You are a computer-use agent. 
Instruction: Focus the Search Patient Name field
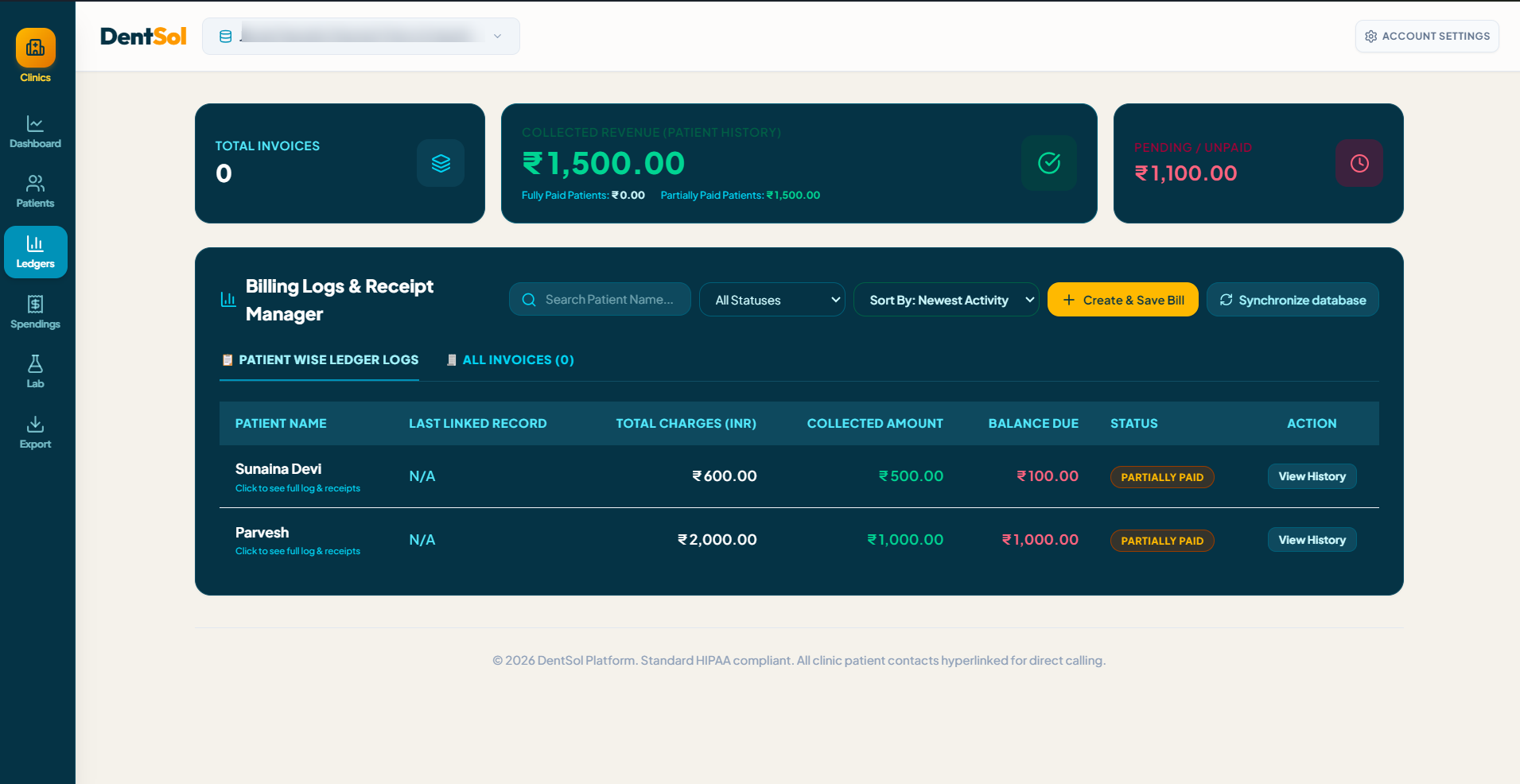pyautogui.click(x=600, y=300)
